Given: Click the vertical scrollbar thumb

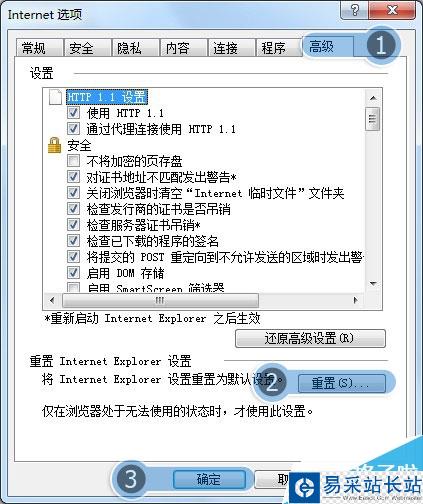Looking at the screenshot, I should [373, 119].
